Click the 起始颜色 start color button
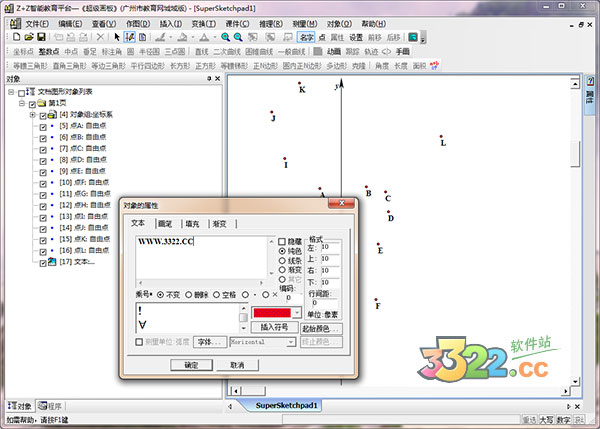The image size is (600, 429). click(x=321, y=329)
